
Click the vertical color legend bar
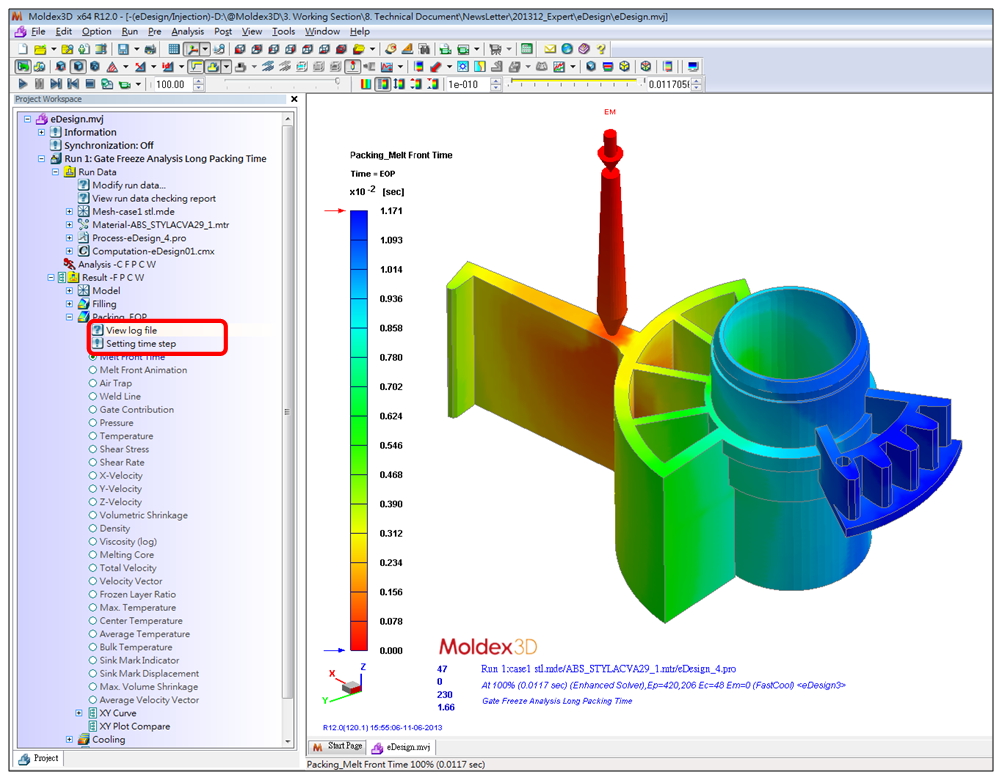coord(358,430)
